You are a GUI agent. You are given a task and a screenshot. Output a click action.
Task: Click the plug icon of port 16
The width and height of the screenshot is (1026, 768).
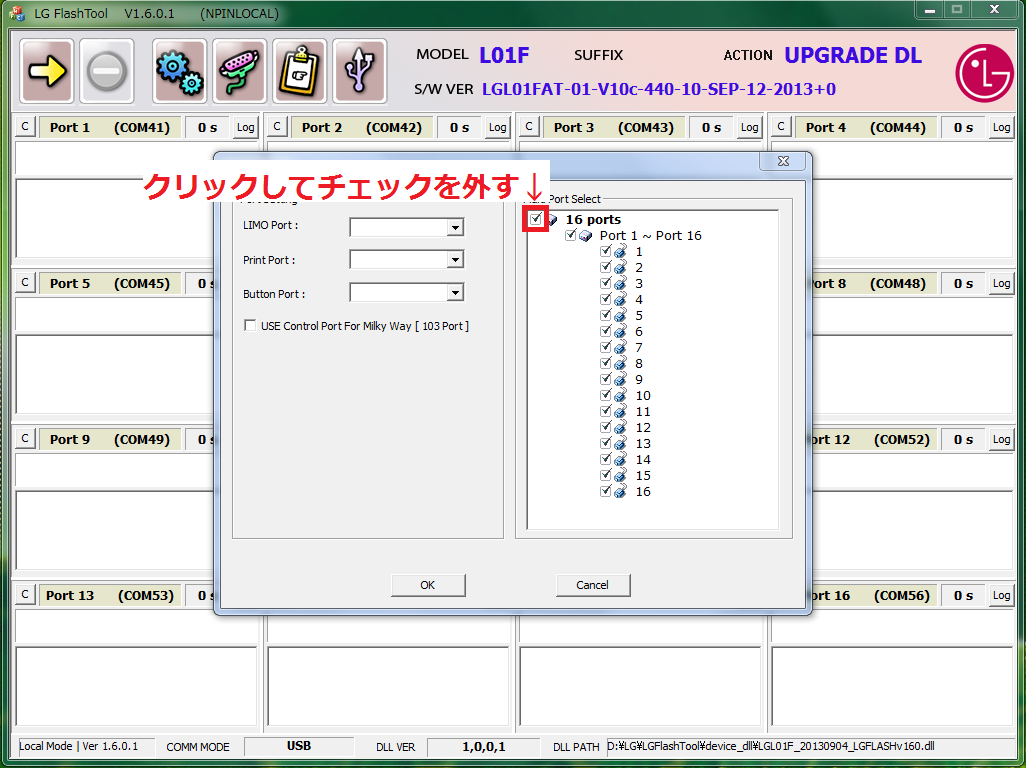coord(620,492)
